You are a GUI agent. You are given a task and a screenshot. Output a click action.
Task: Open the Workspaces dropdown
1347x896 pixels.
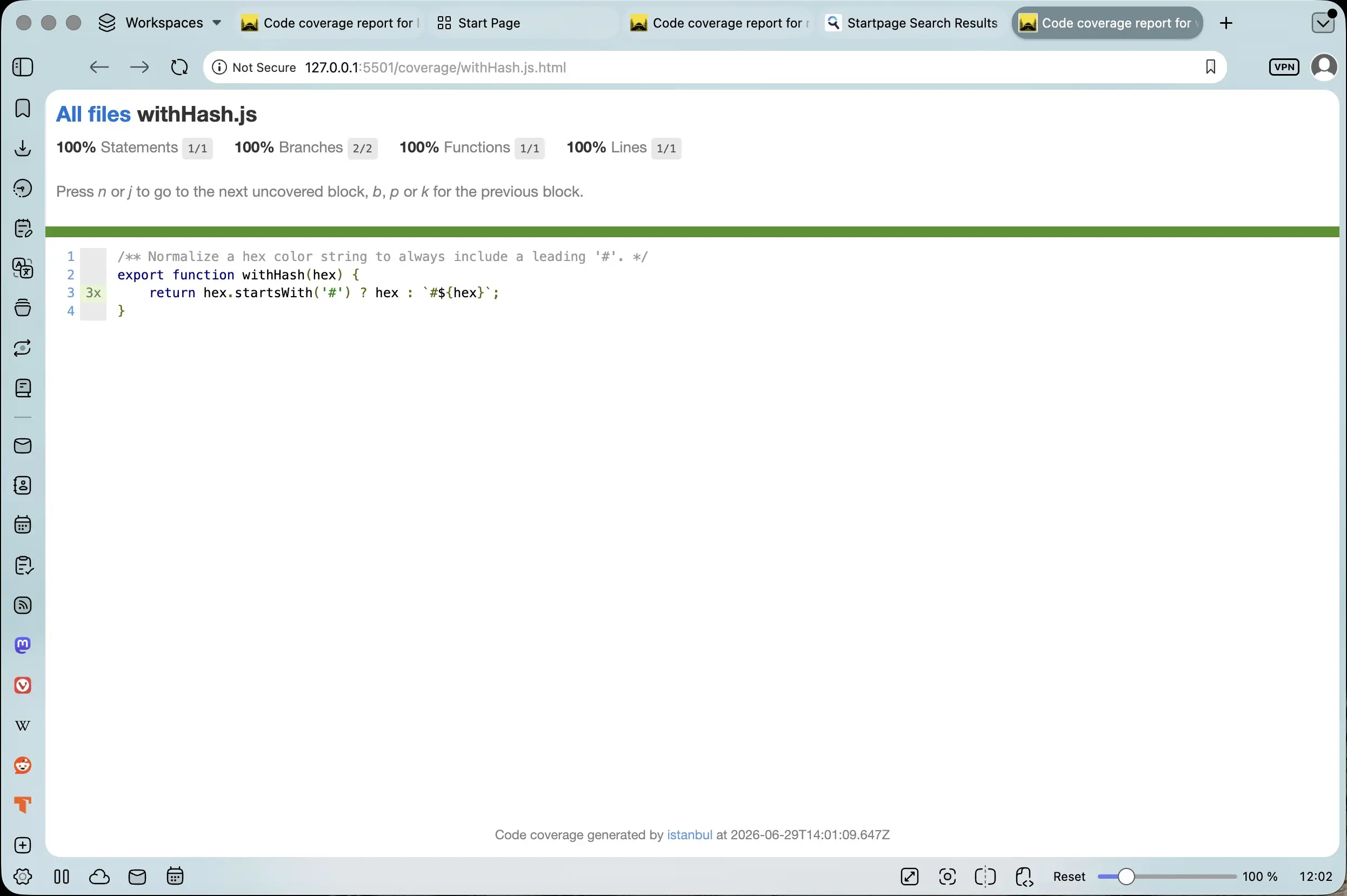coord(160,23)
